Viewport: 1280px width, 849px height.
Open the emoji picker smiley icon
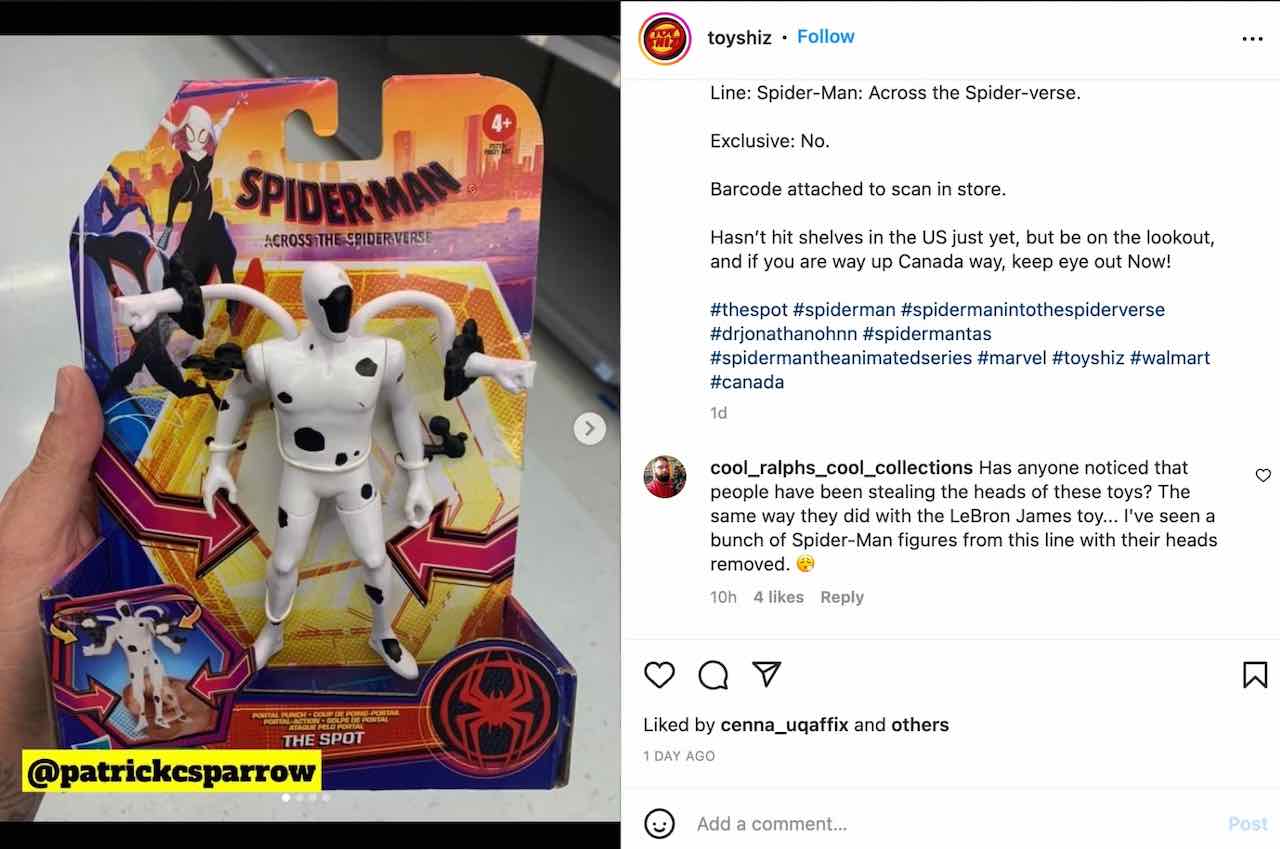coord(659,824)
